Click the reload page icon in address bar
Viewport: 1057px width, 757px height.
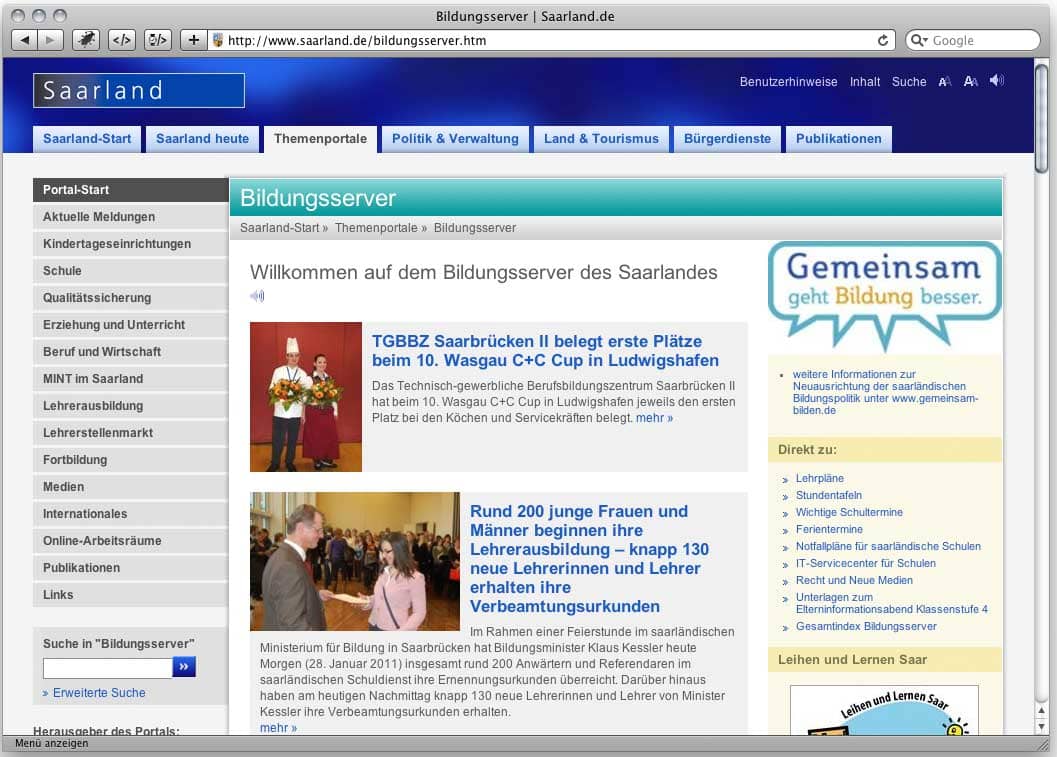tap(883, 41)
